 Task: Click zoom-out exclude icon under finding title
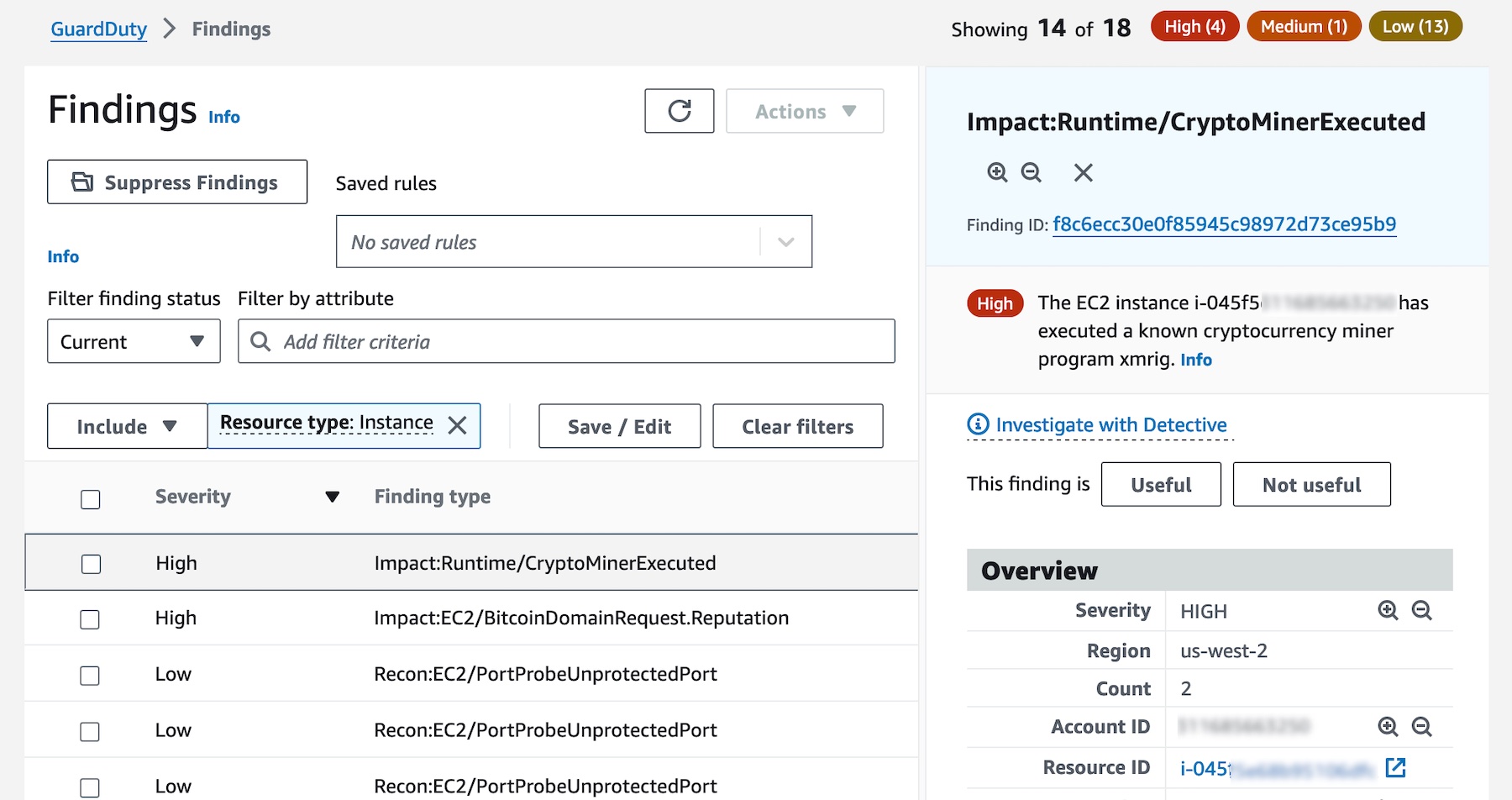click(x=1032, y=172)
